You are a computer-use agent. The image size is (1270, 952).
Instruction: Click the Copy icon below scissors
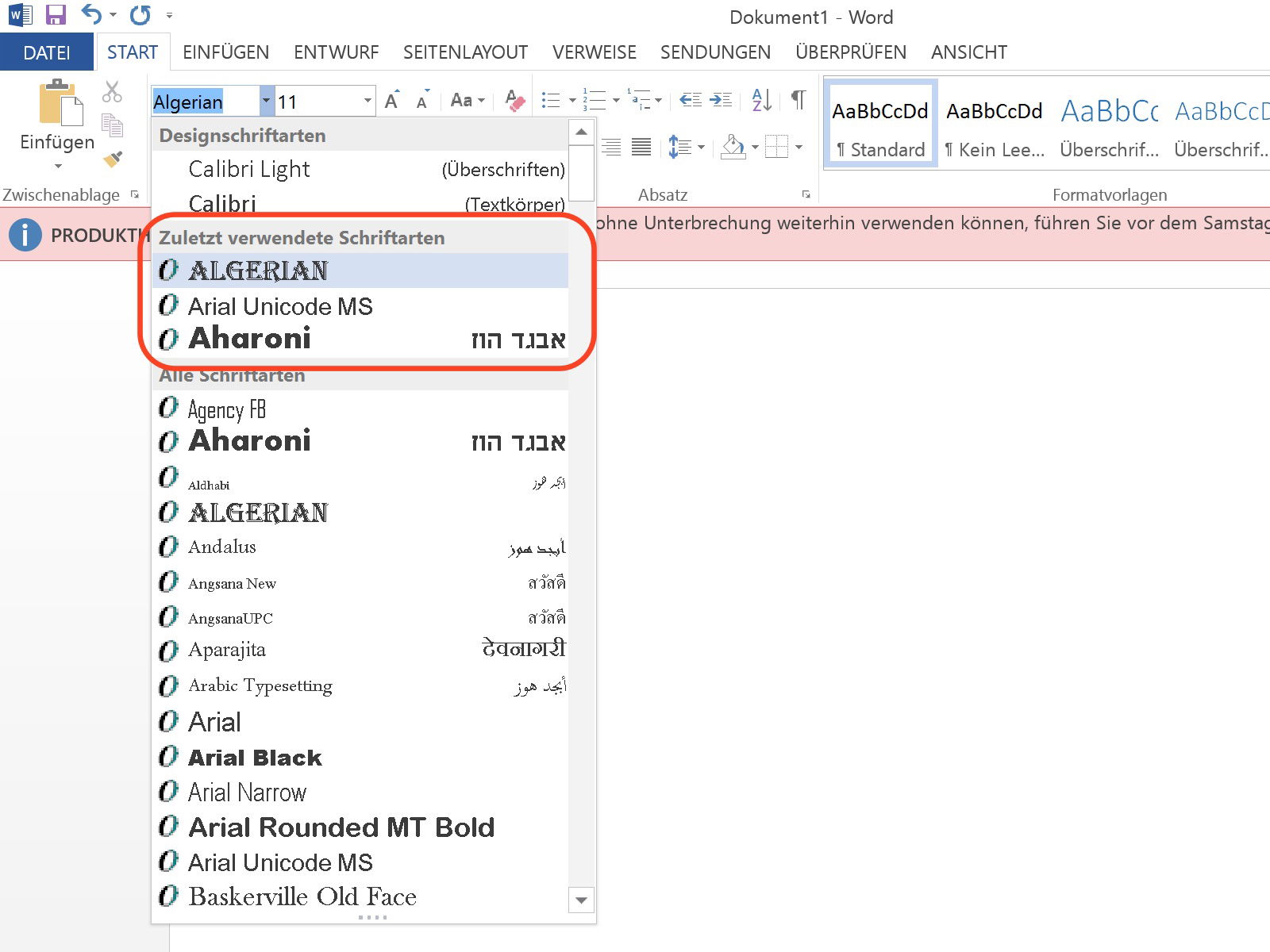[x=112, y=125]
